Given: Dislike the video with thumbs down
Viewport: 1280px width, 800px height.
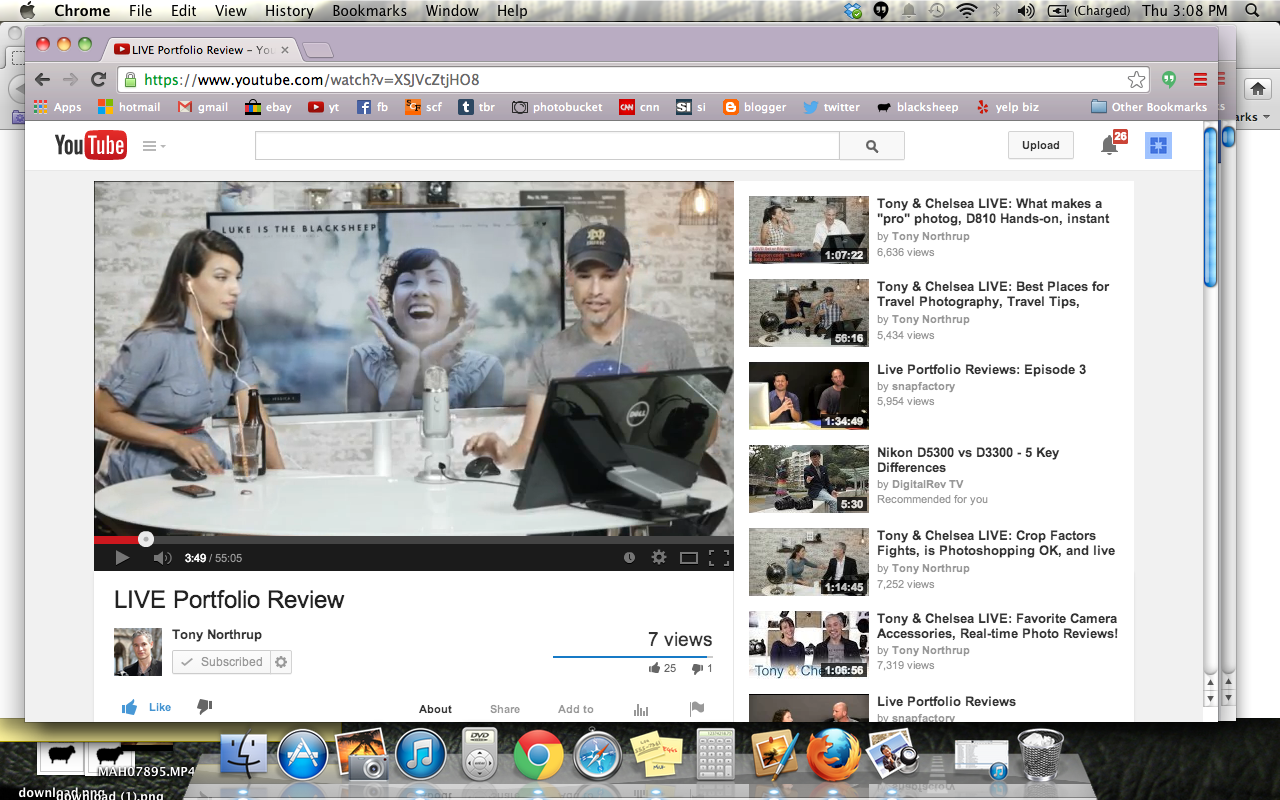Looking at the screenshot, I should pyautogui.click(x=205, y=707).
